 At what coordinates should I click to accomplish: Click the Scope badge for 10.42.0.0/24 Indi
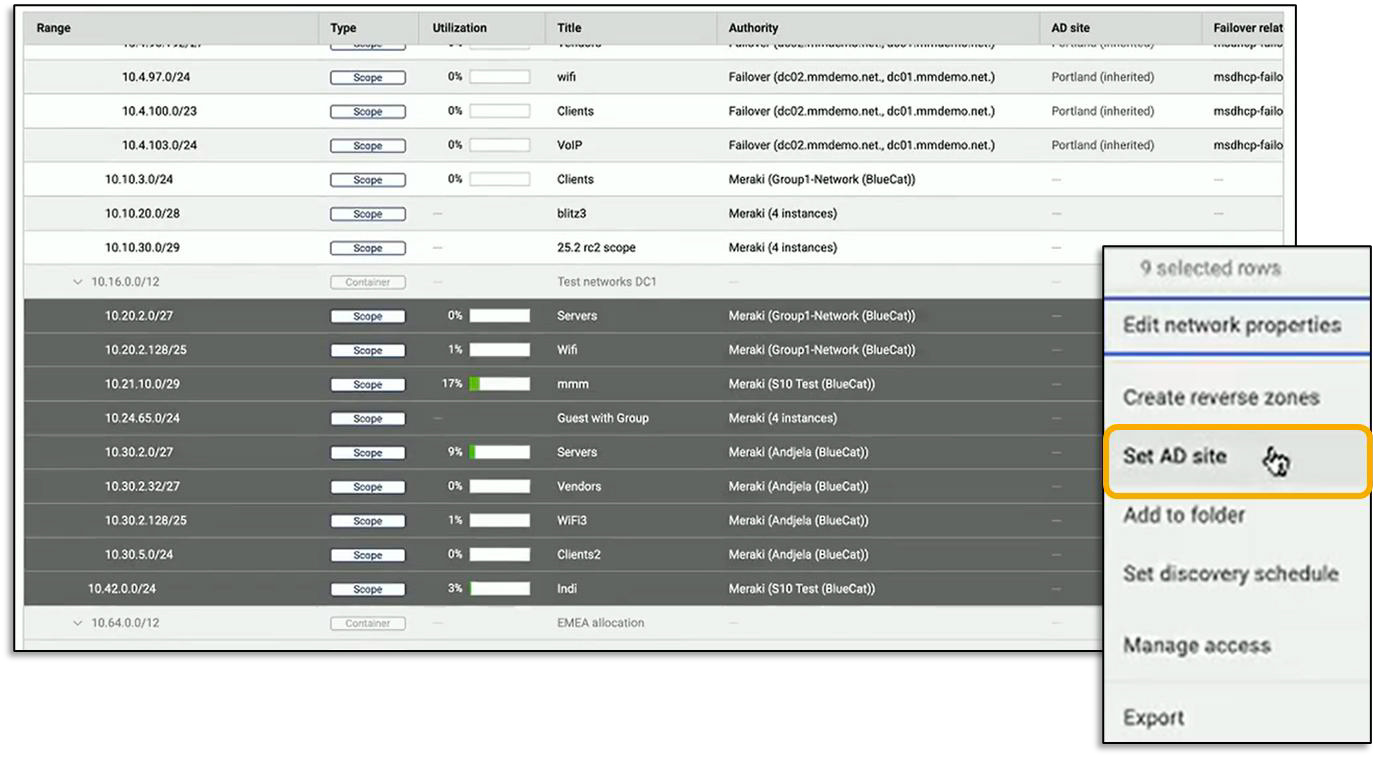(x=370, y=588)
